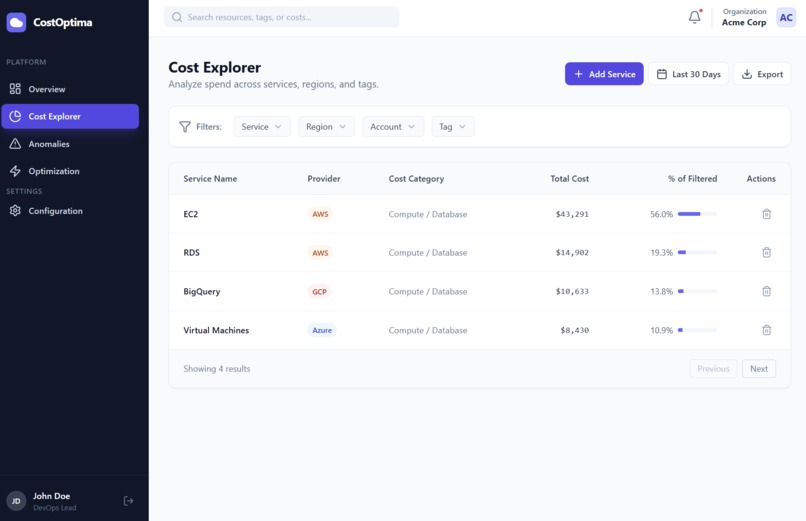
Task: Delete the BigQuery row with trash icon
Action: (766, 291)
